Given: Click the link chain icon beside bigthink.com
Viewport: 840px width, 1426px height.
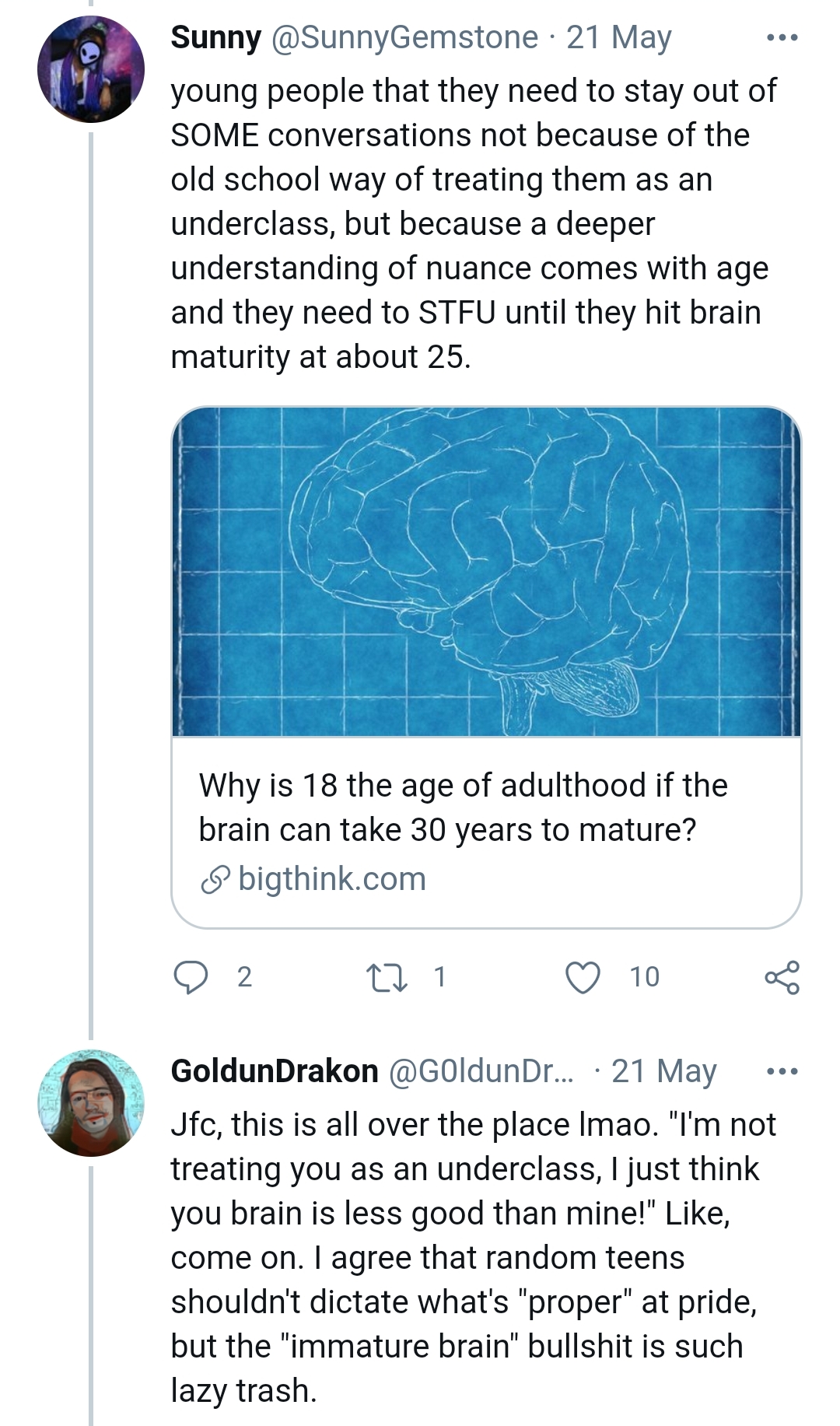Looking at the screenshot, I should coord(215,880).
